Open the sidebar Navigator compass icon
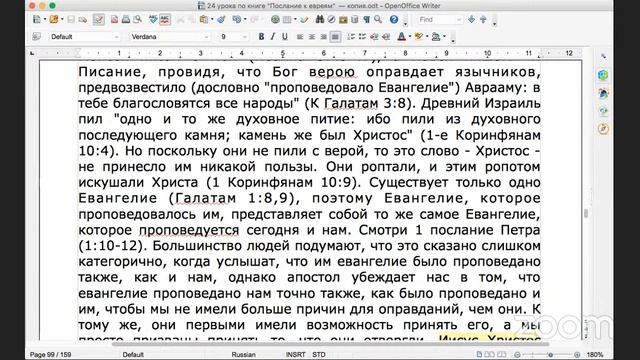Viewport: 640px width, 360px height. coord(603,129)
